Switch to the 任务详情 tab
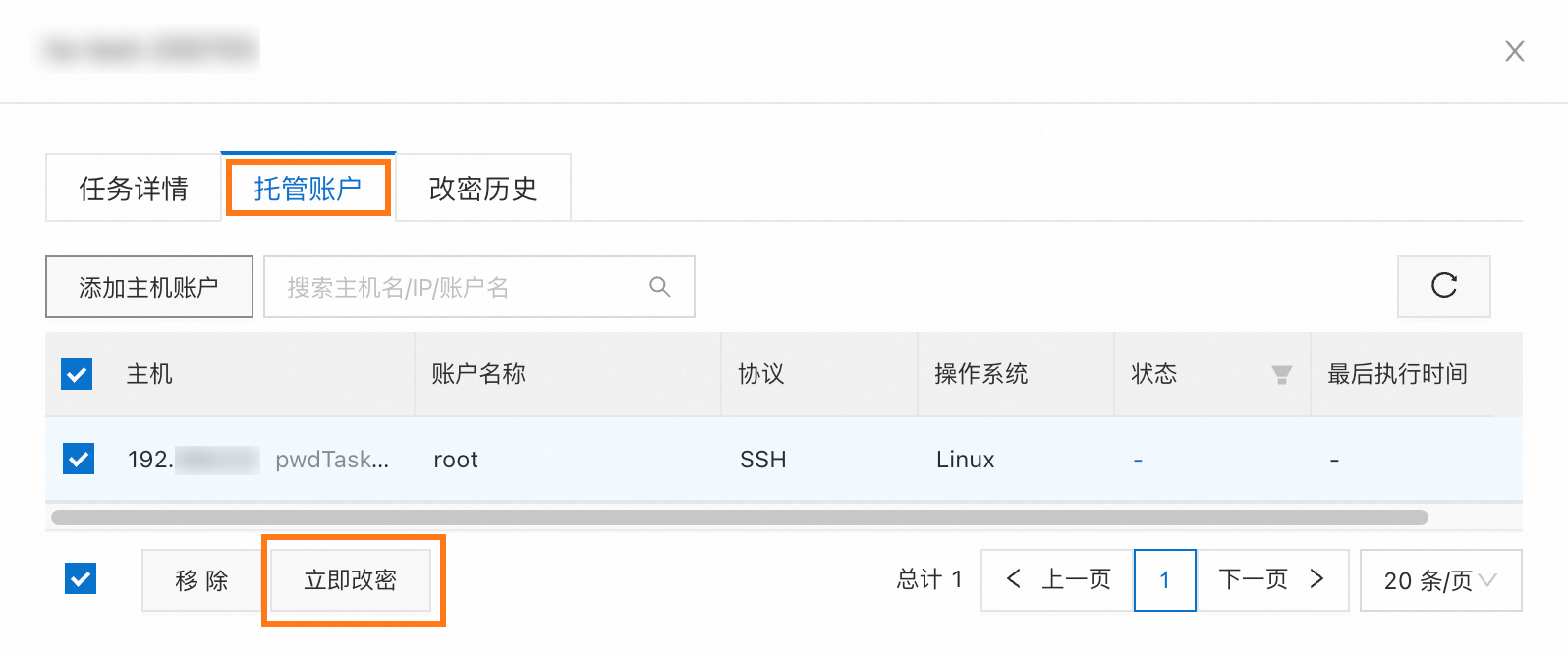Viewport: 1568px width, 654px height. (134, 189)
